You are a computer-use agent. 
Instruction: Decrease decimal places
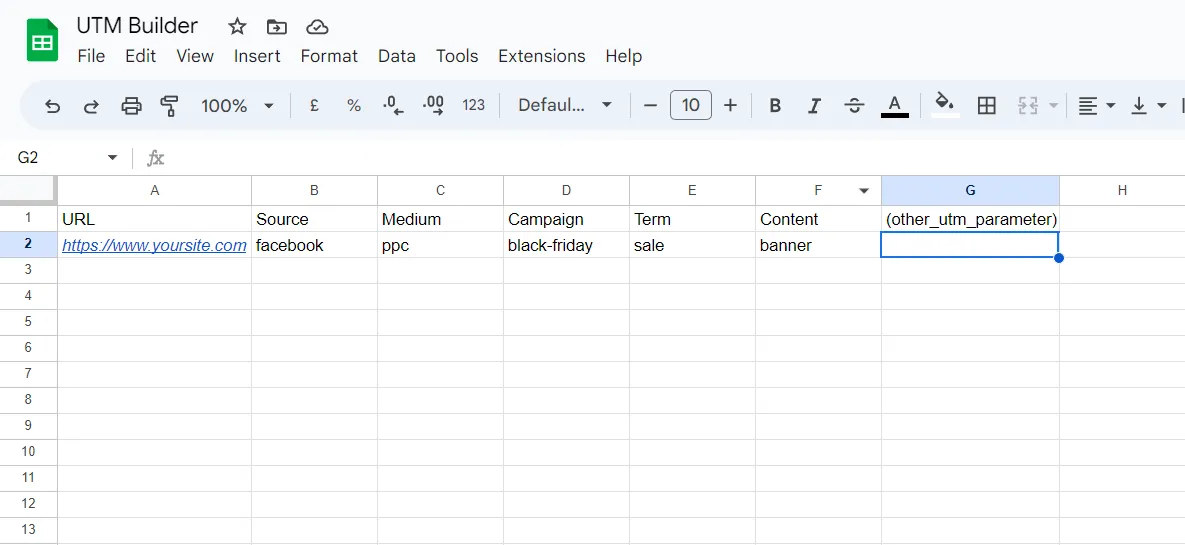pyautogui.click(x=394, y=106)
